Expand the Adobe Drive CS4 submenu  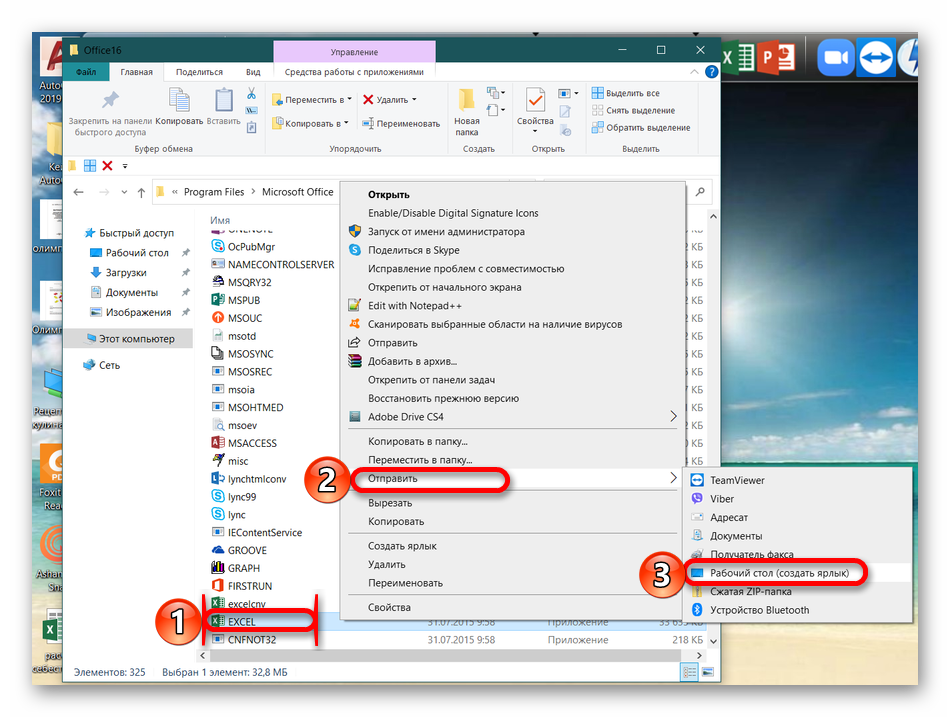coord(673,416)
